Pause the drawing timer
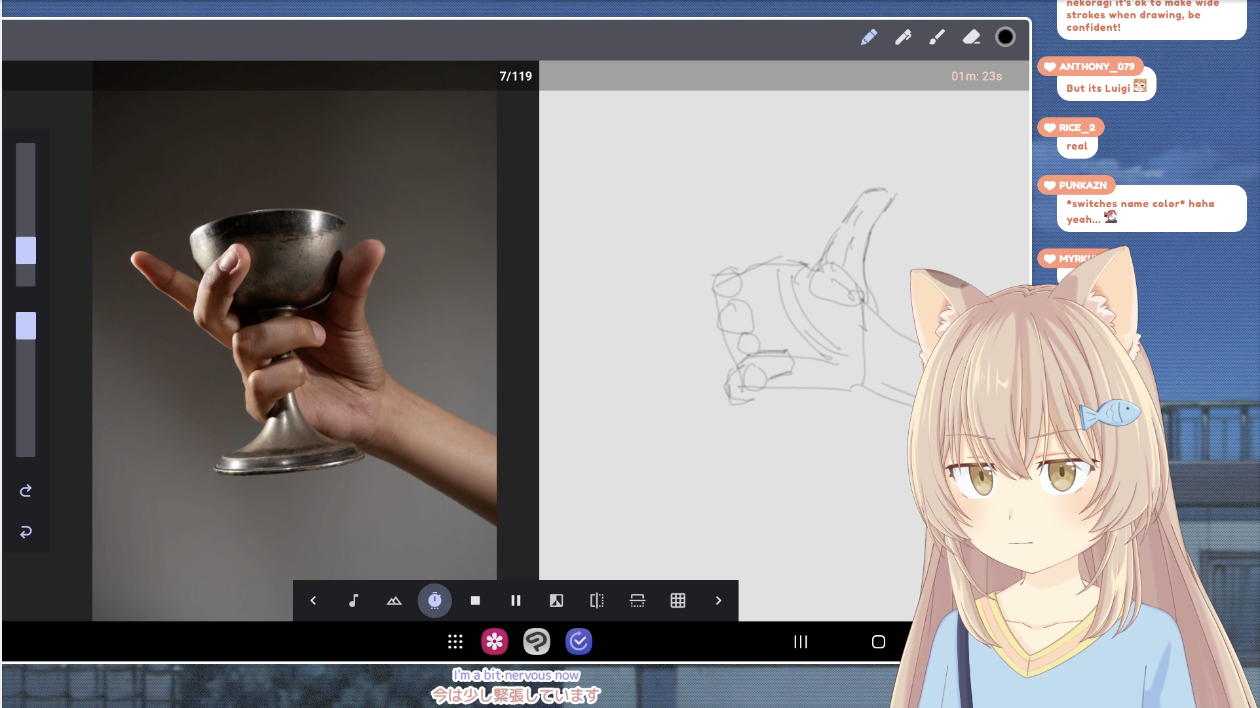Image resolution: width=1260 pixels, height=708 pixels. pos(516,601)
